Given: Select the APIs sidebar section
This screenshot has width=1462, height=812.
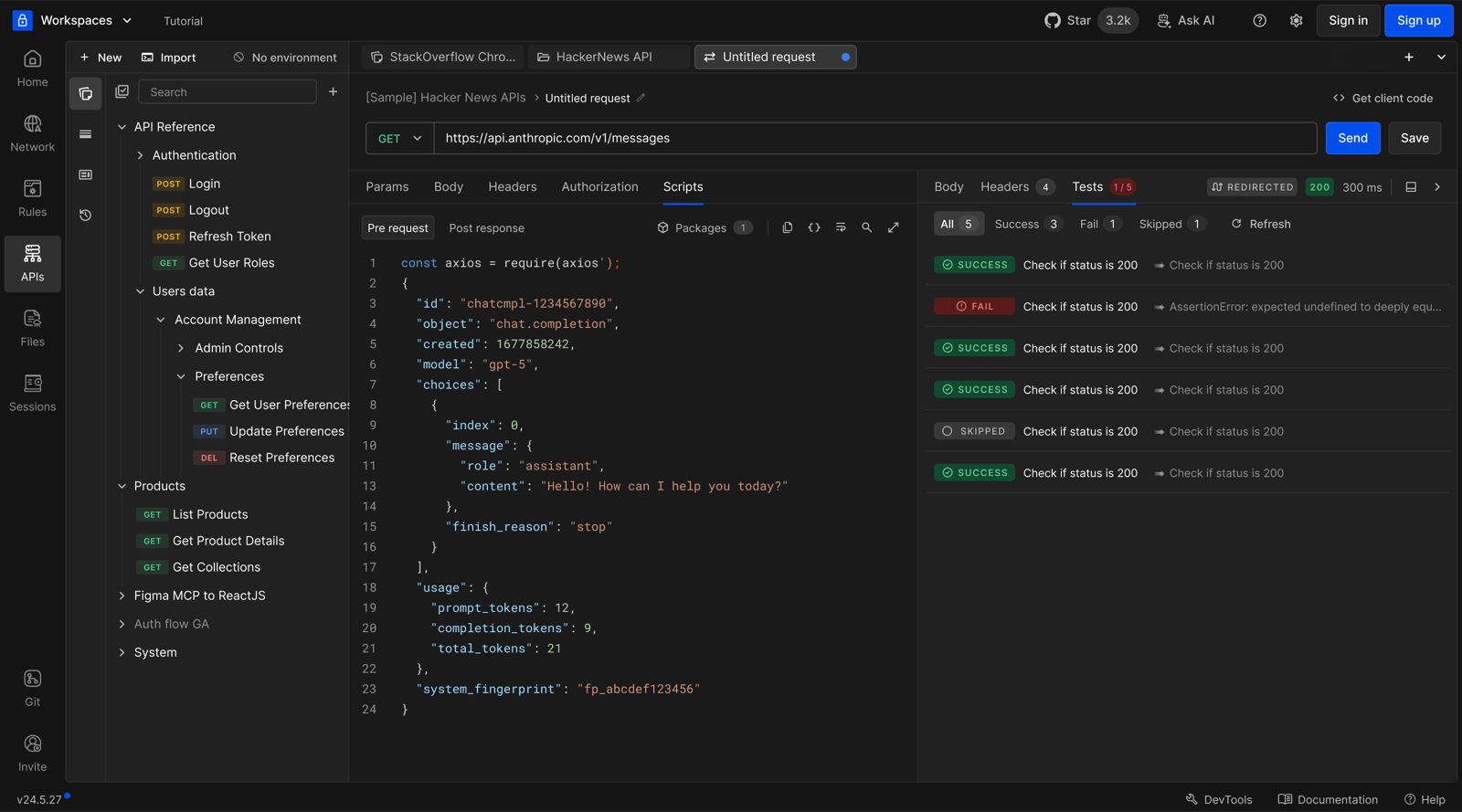Looking at the screenshot, I should [x=32, y=264].
